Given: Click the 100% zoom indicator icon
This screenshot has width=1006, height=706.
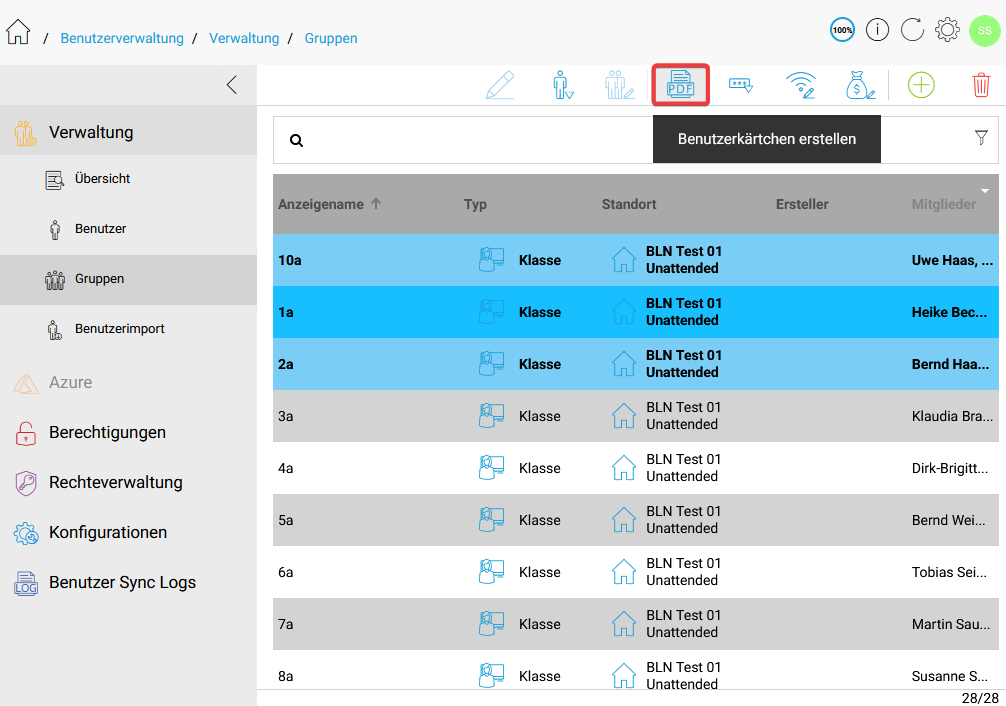Looking at the screenshot, I should click(x=842, y=30).
